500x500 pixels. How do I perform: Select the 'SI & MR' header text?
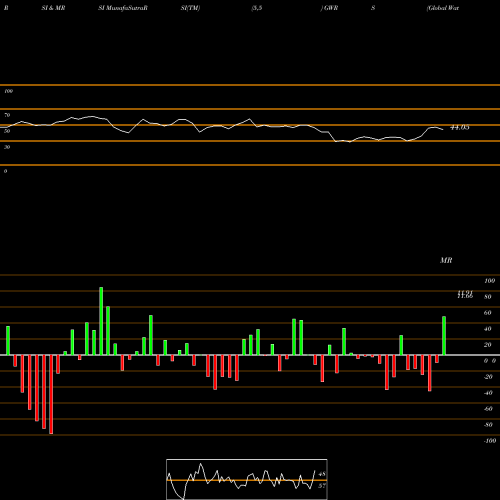(53, 8)
